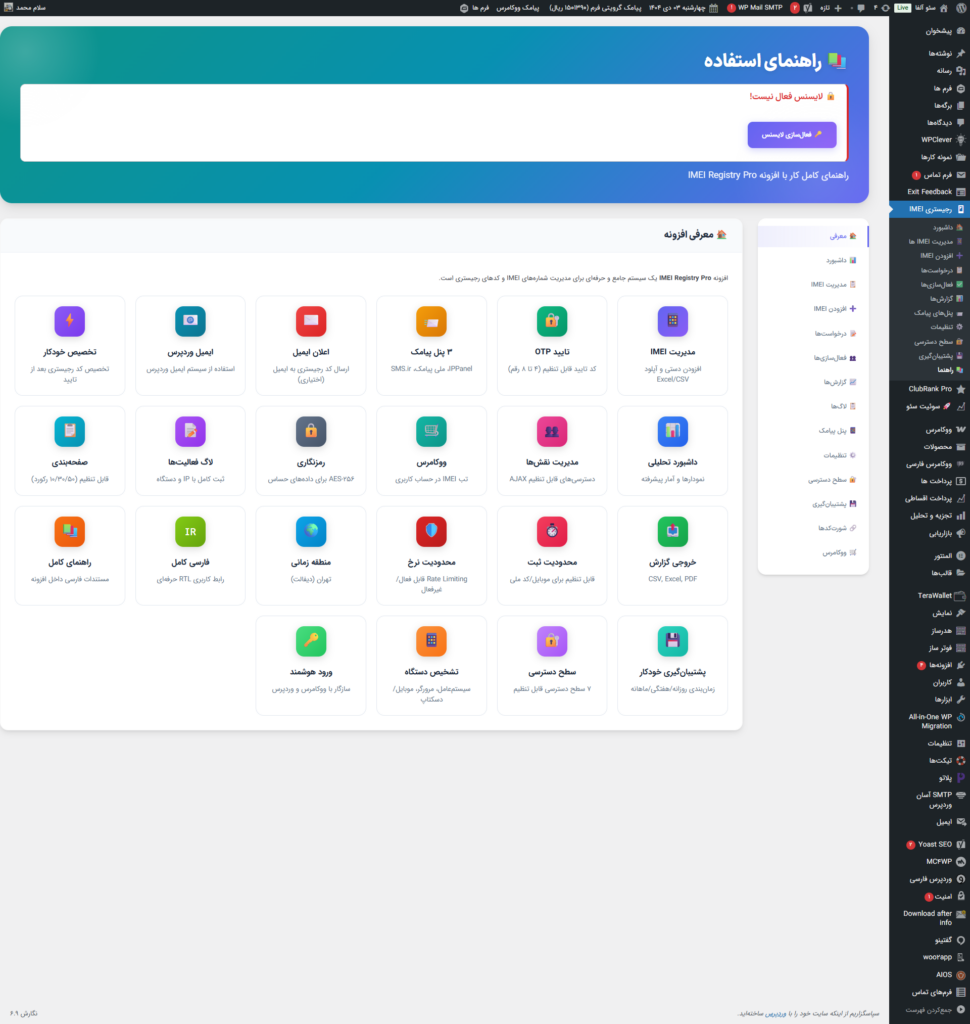Open All-in-One WP Migration in sidebar

pos(930,721)
